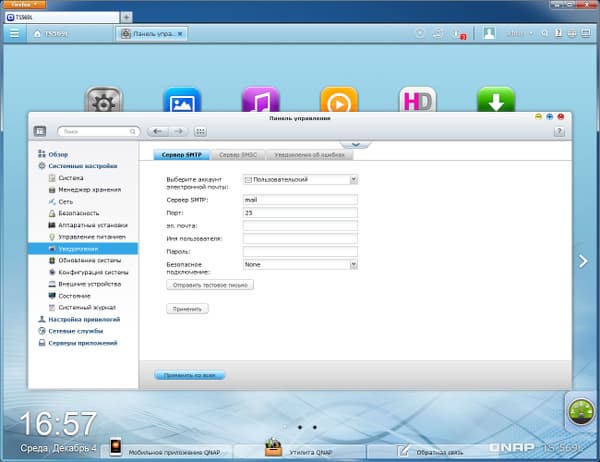Viewport: 600px width, 462px height.
Task: Open event notifications icon with red badge
Action: 456,34
